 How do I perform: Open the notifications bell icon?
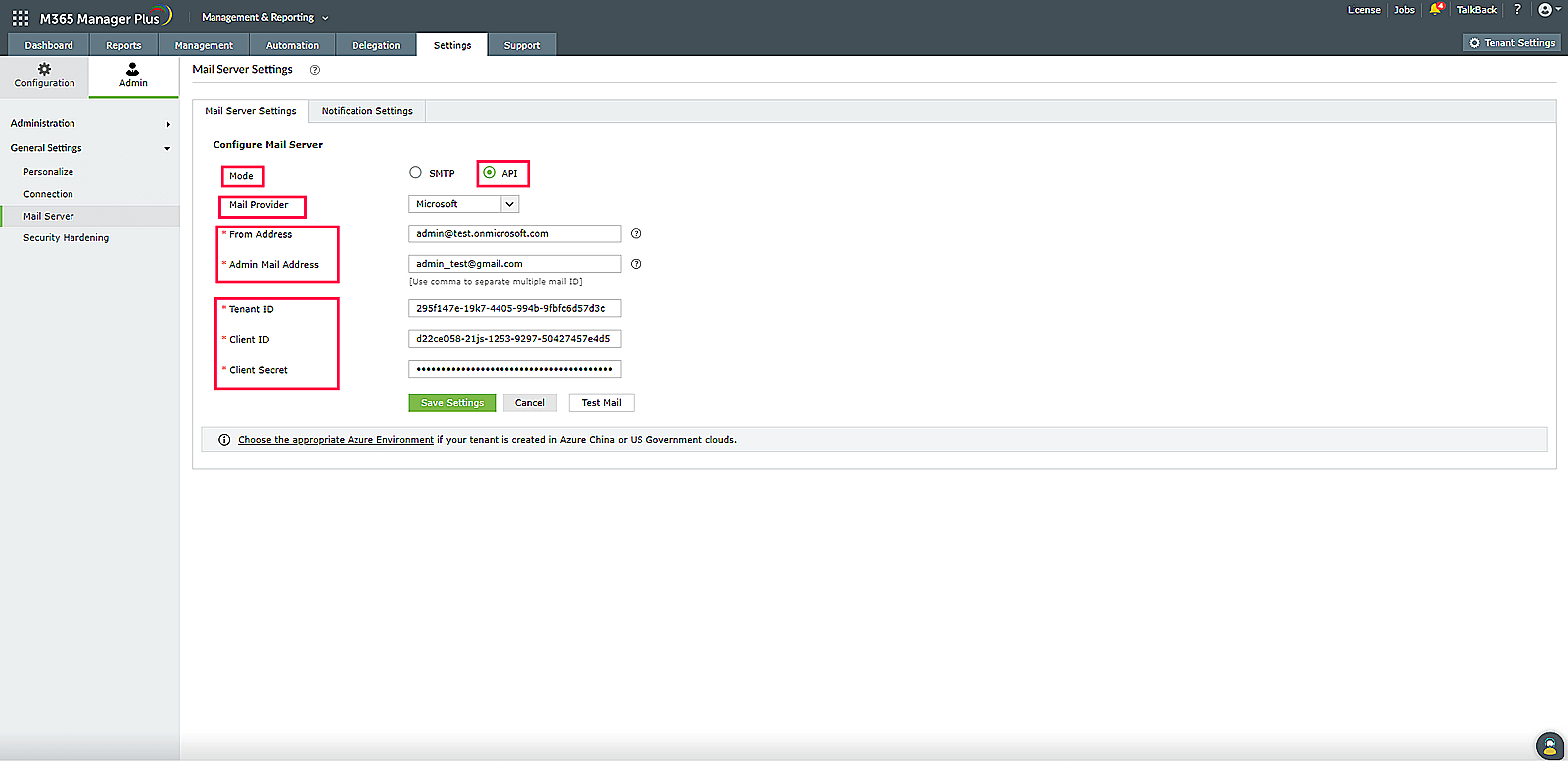pyautogui.click(x=1436, y=10)
